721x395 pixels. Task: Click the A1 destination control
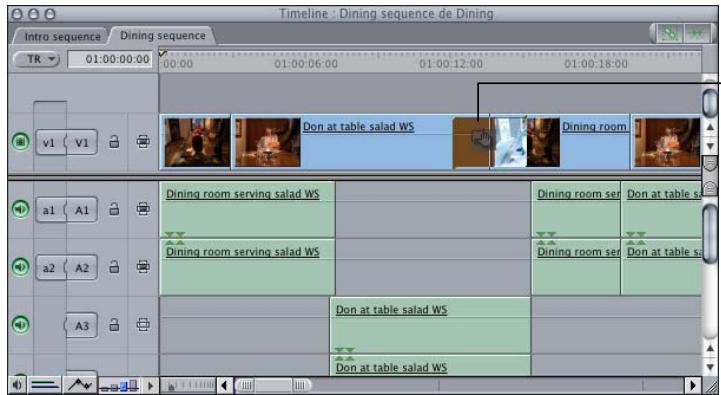point(81,210)
